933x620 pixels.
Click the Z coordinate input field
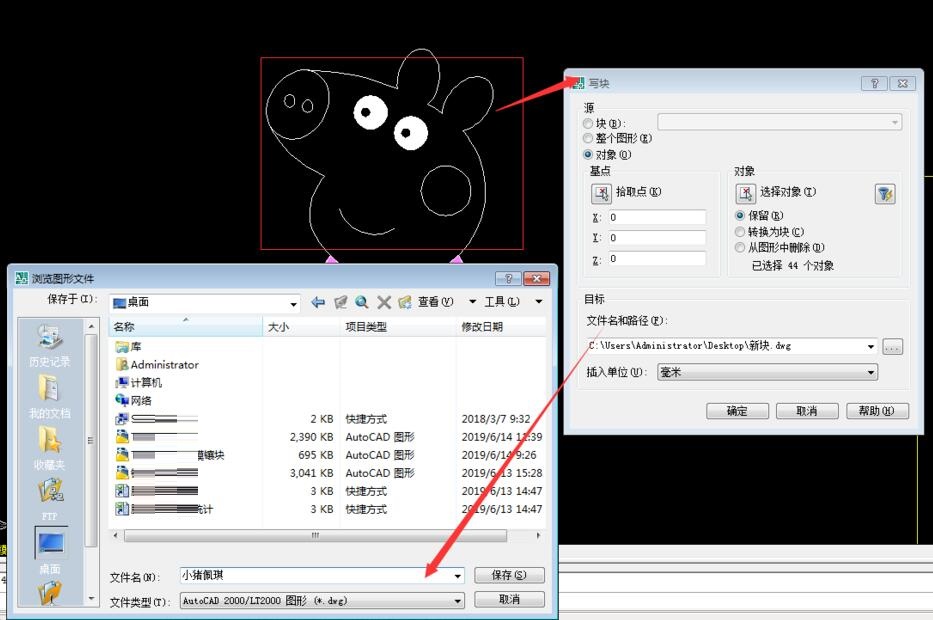pos(657,258)
